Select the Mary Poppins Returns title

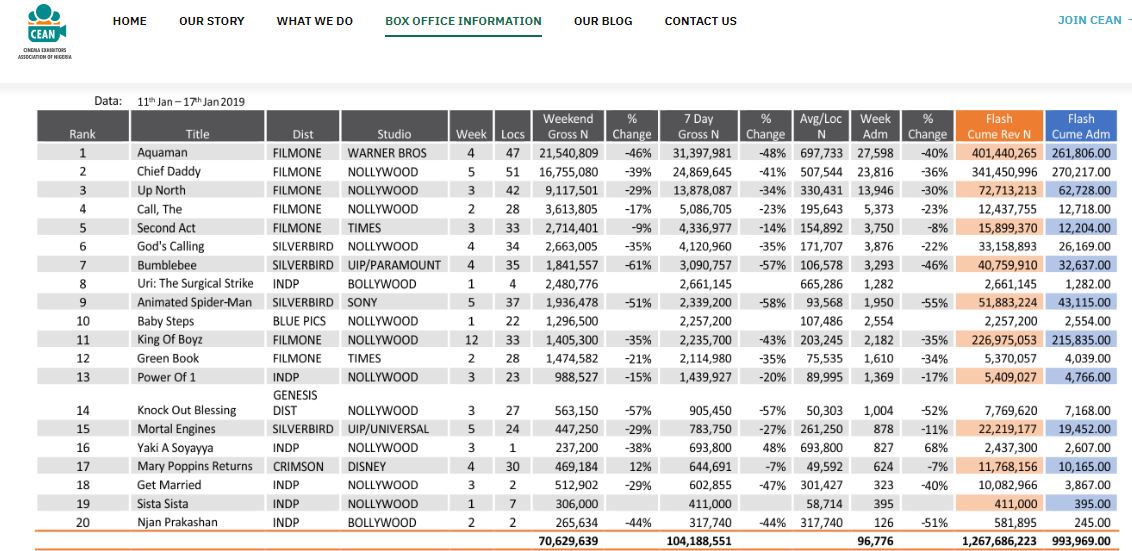coord(195,466)
